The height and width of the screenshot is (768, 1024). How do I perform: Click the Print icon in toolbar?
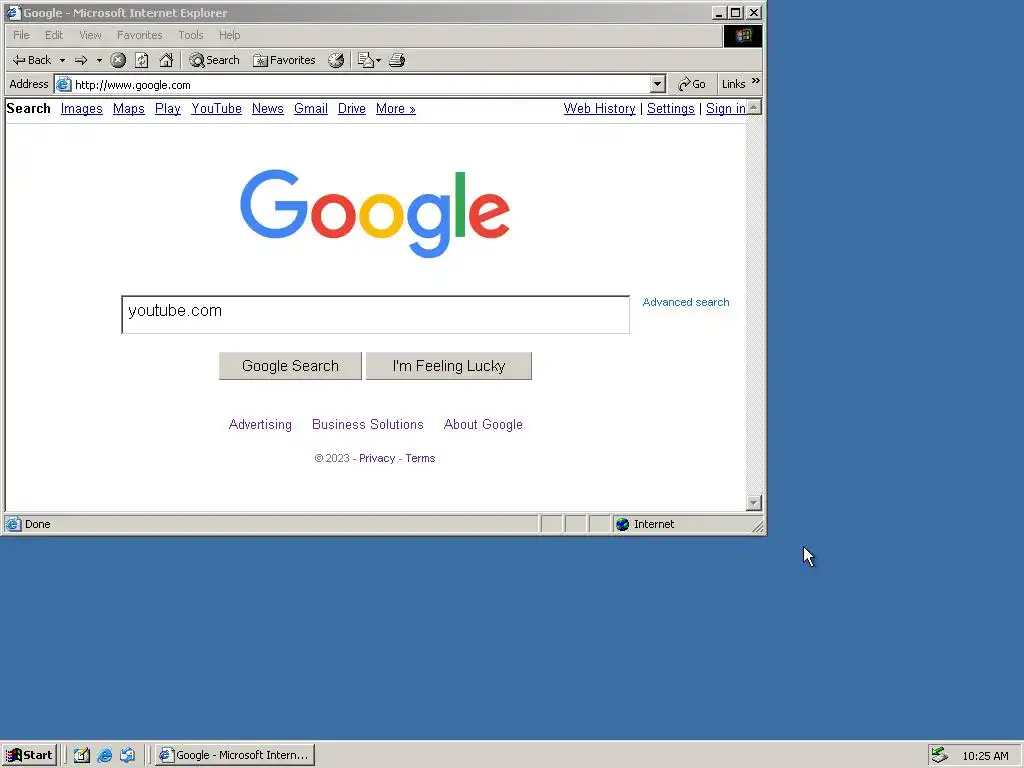[397, 60]
